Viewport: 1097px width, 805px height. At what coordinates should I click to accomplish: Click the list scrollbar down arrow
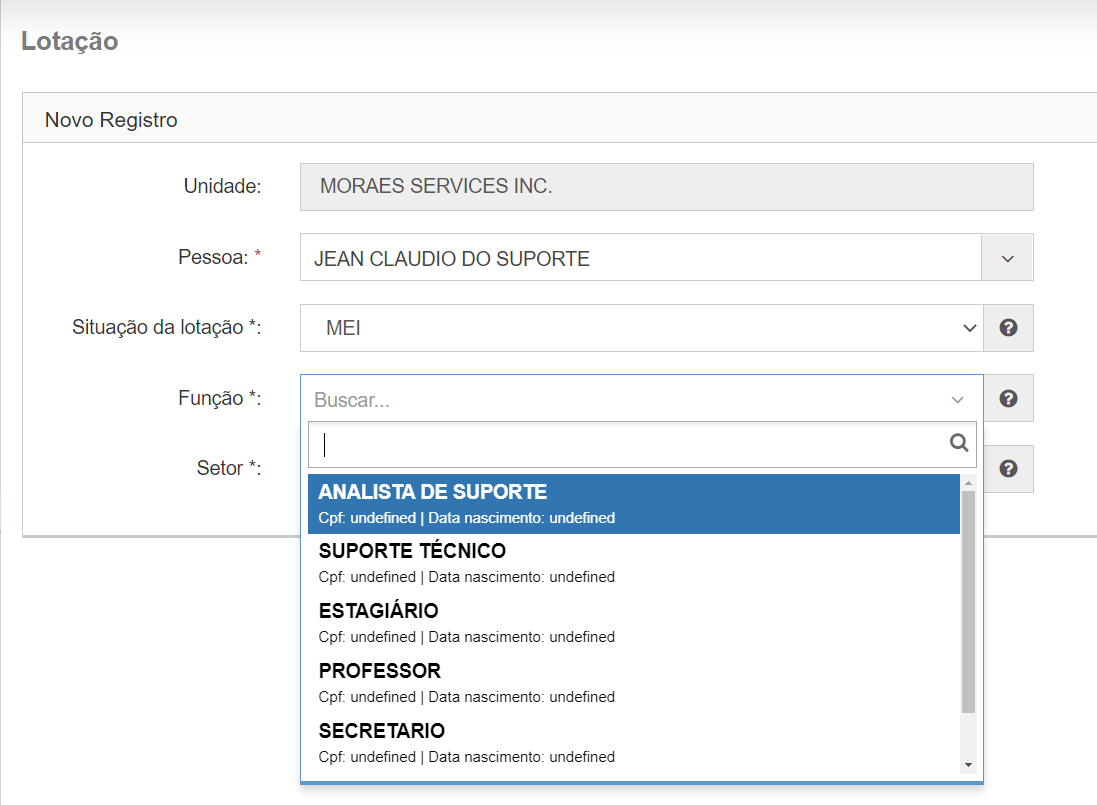968,765
